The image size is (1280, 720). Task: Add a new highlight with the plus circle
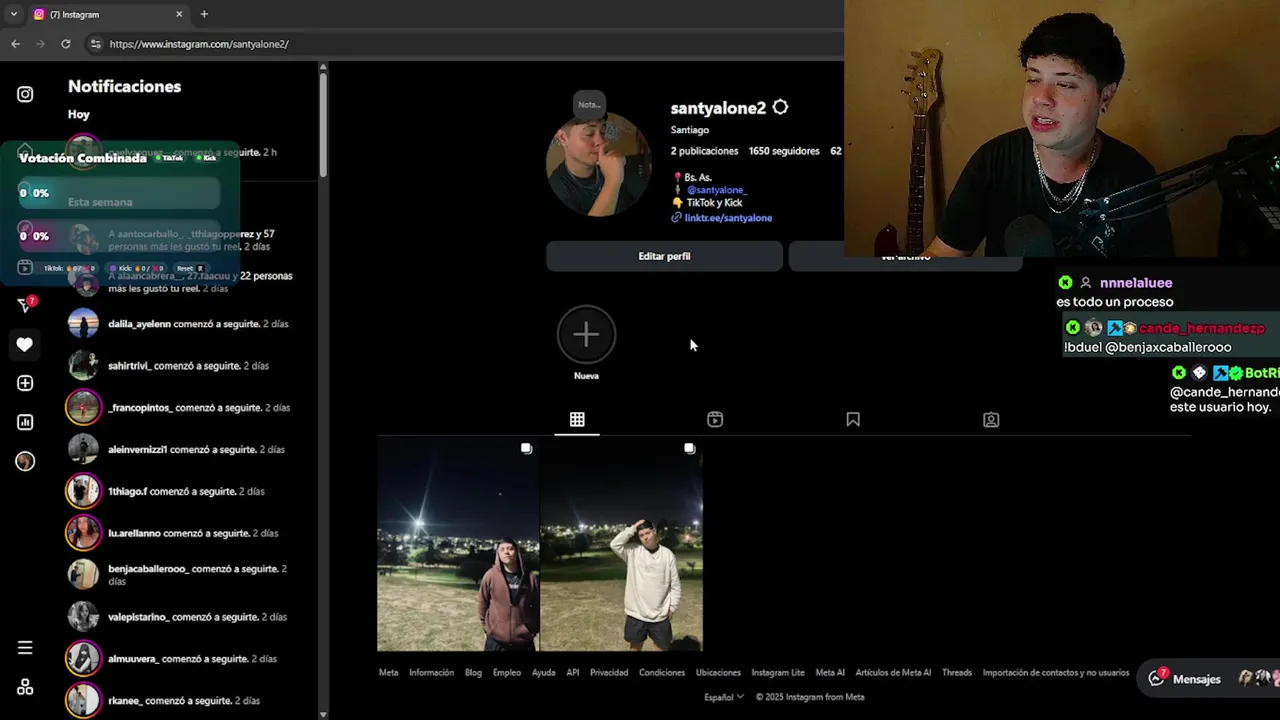pyautogui.click(x=586, y=335)
